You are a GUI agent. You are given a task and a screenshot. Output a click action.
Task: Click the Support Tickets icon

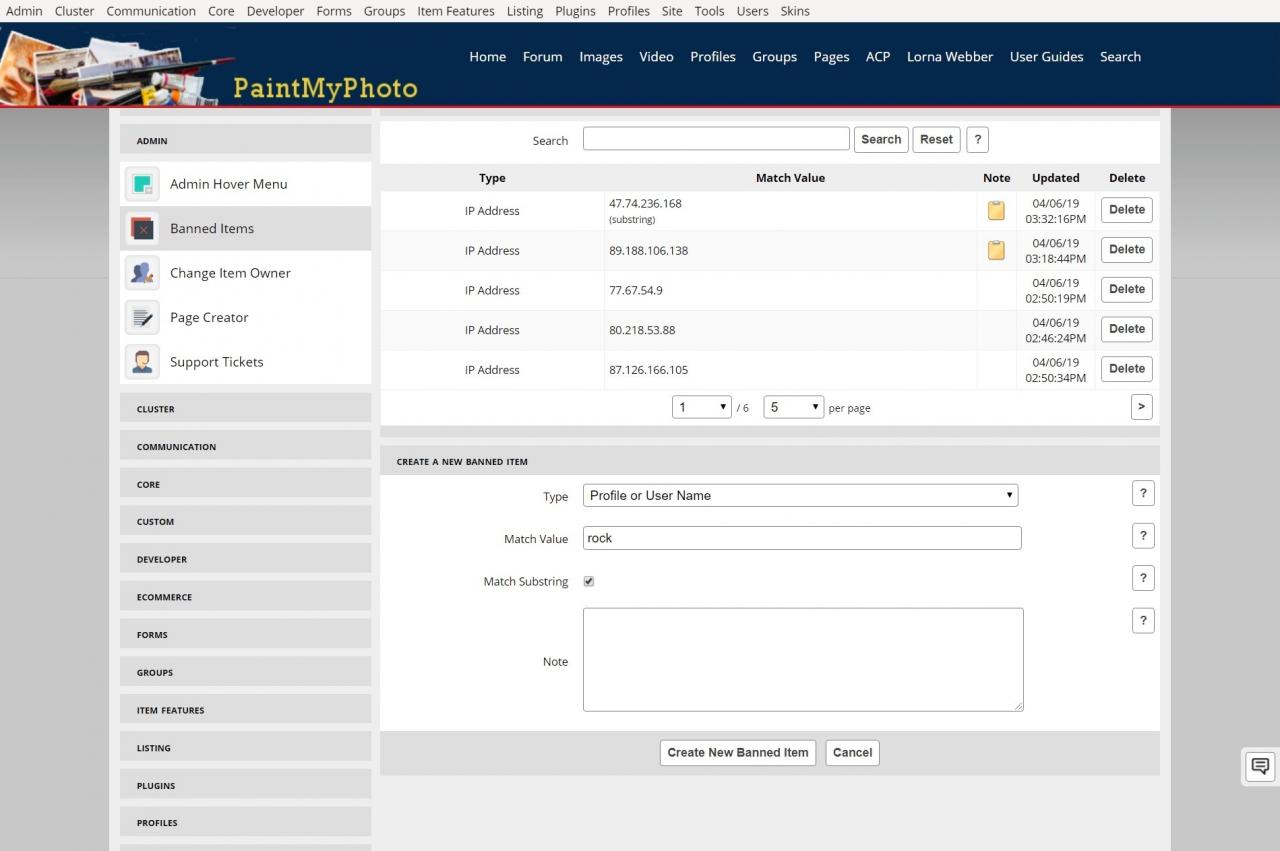pyautogui.click(x=142, y=362)
